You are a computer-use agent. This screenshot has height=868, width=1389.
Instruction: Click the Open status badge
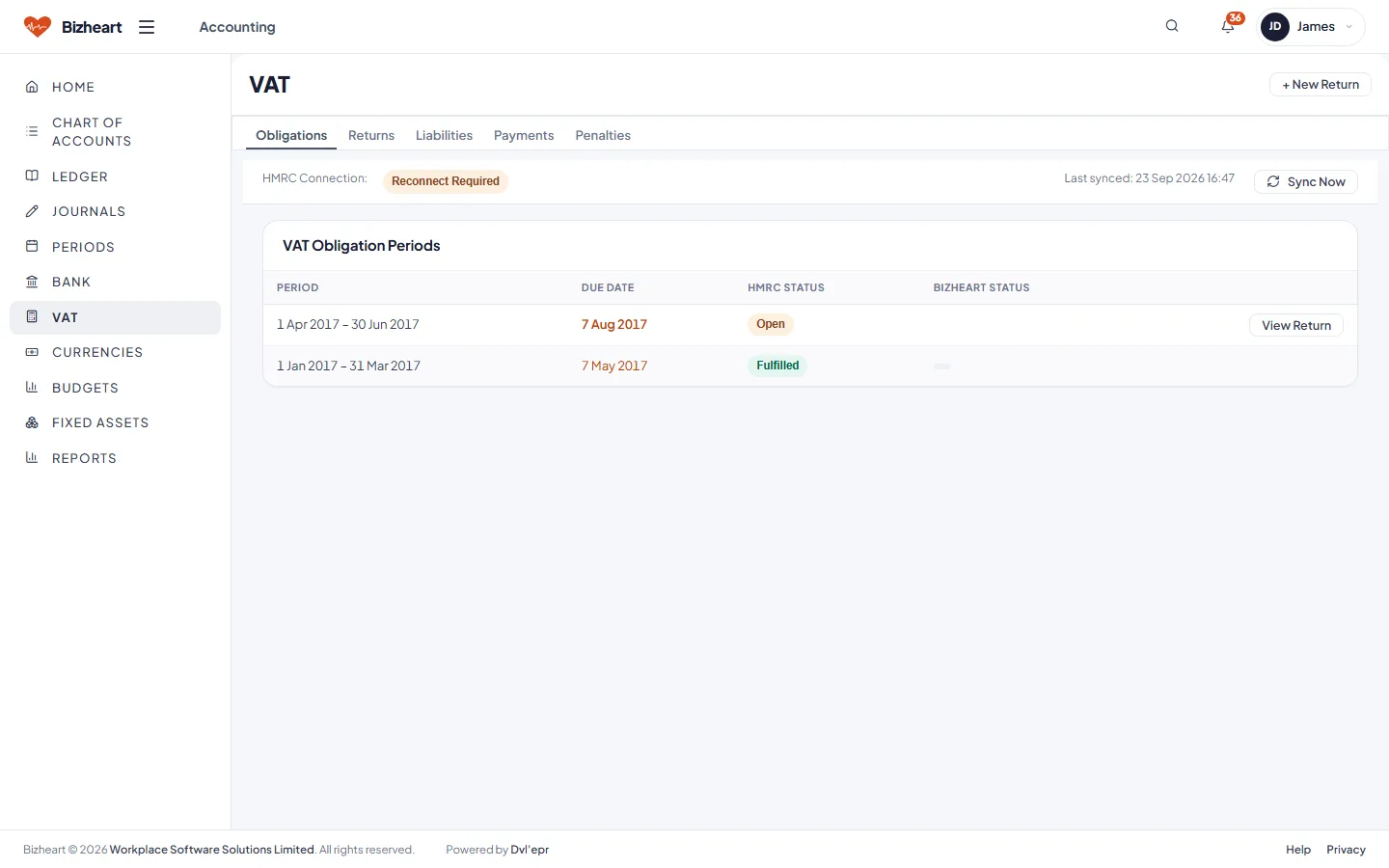[771, 324]
